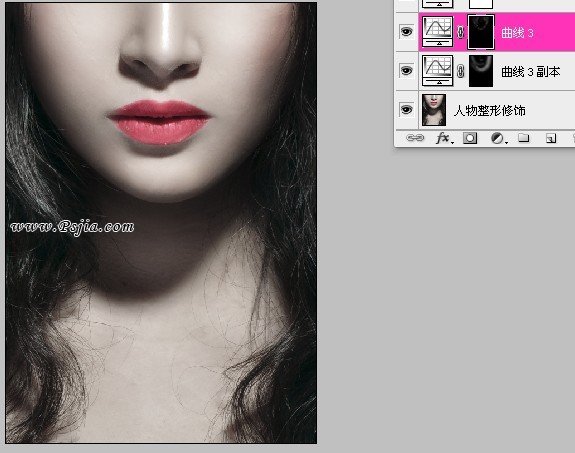Hide the 人物整形修饰 layer
Viewport: 575px width, 453px height.
point(406,109)
